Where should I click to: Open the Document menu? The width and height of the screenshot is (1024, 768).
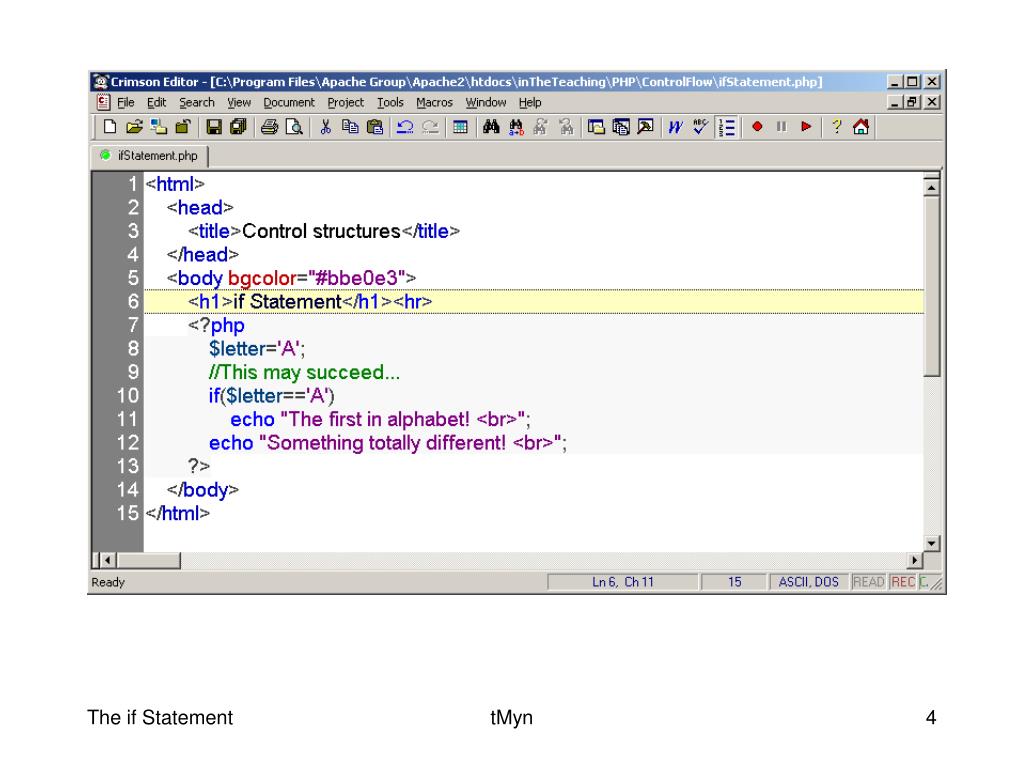tap(289, 103)
